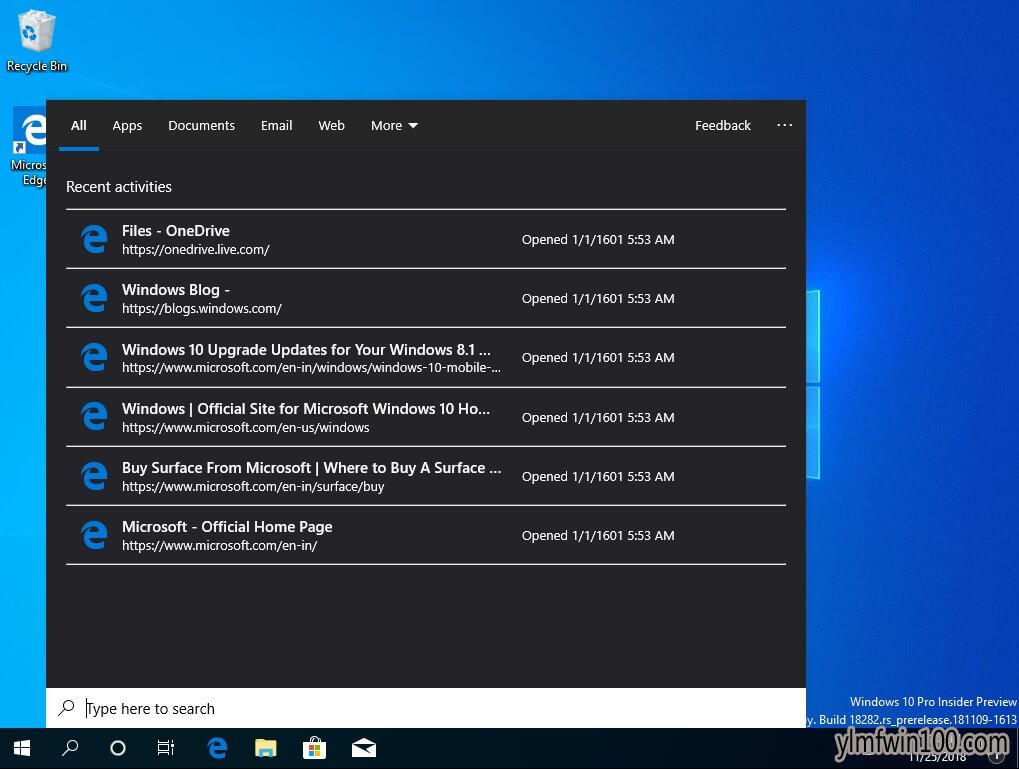Click the microsoft.com/en-us/windows URL text

[x=246, y=428]
